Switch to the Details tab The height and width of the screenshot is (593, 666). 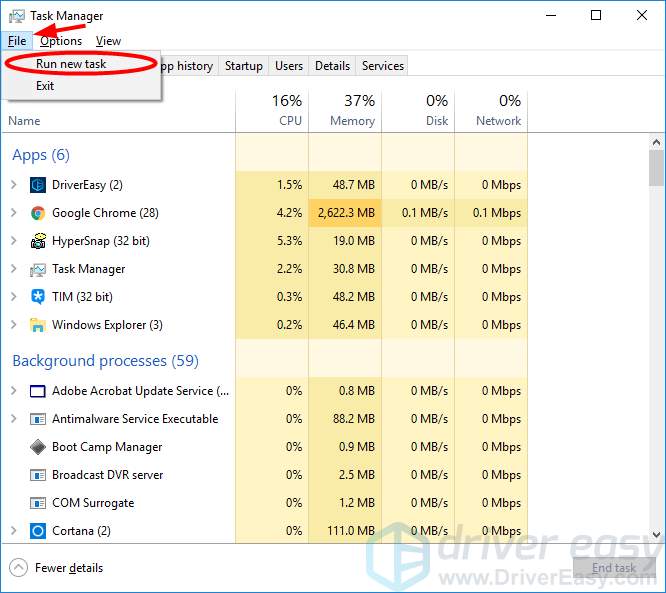tap(332, 66)
